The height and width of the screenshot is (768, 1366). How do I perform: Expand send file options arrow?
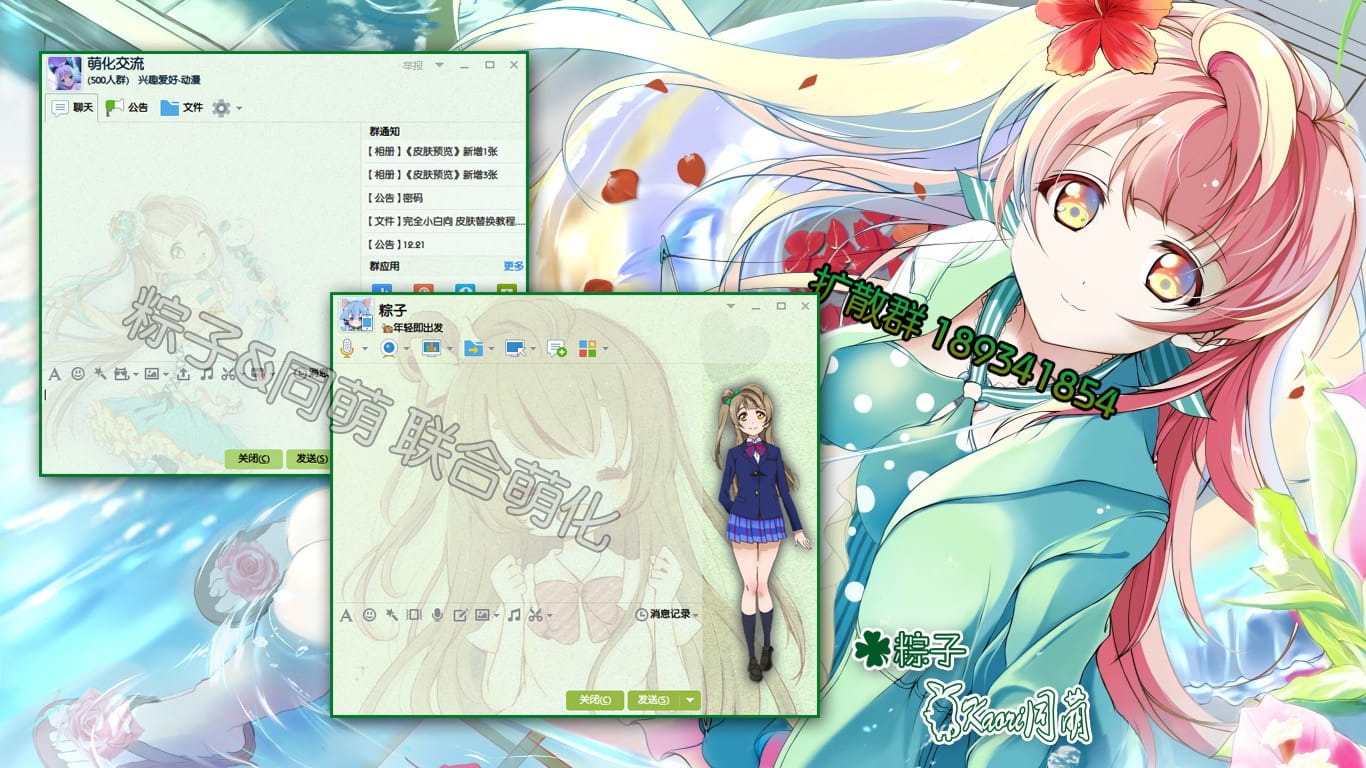pyautogui.click(x=492, y=349)
